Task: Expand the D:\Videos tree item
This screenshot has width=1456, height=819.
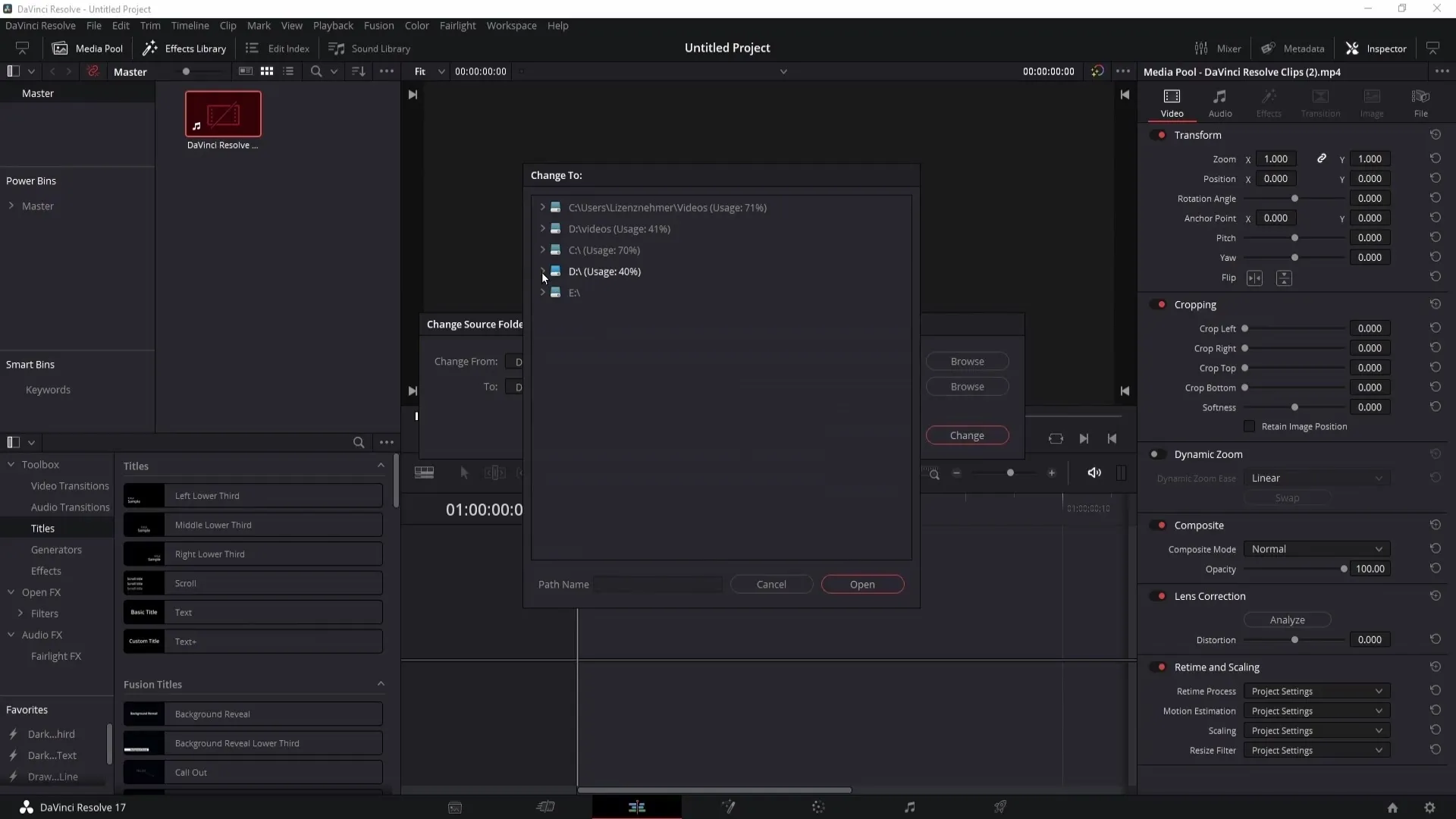Action: pyautogui.click(x=541, y=228)
